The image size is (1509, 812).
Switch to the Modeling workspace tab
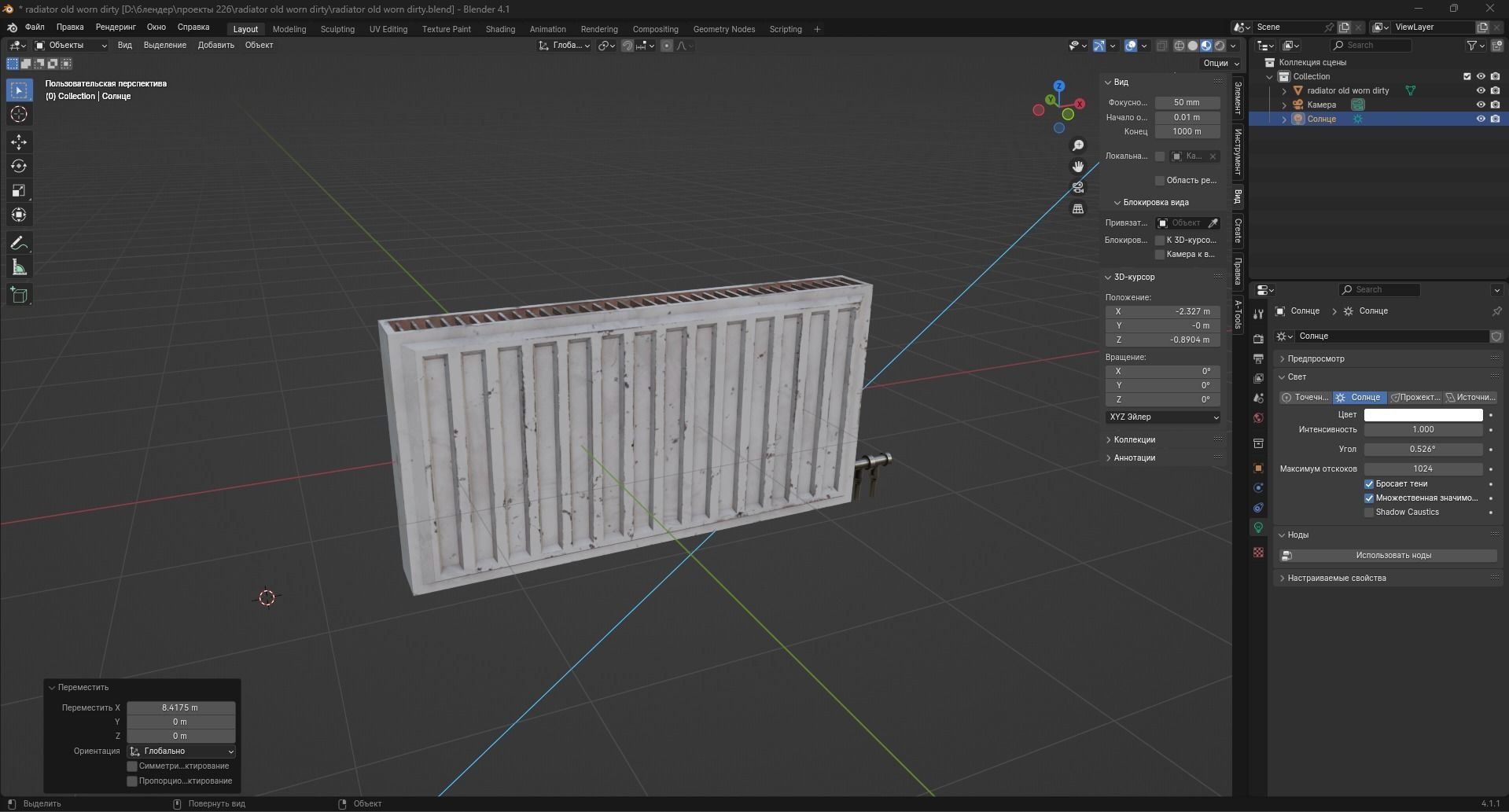coord(289,29)
